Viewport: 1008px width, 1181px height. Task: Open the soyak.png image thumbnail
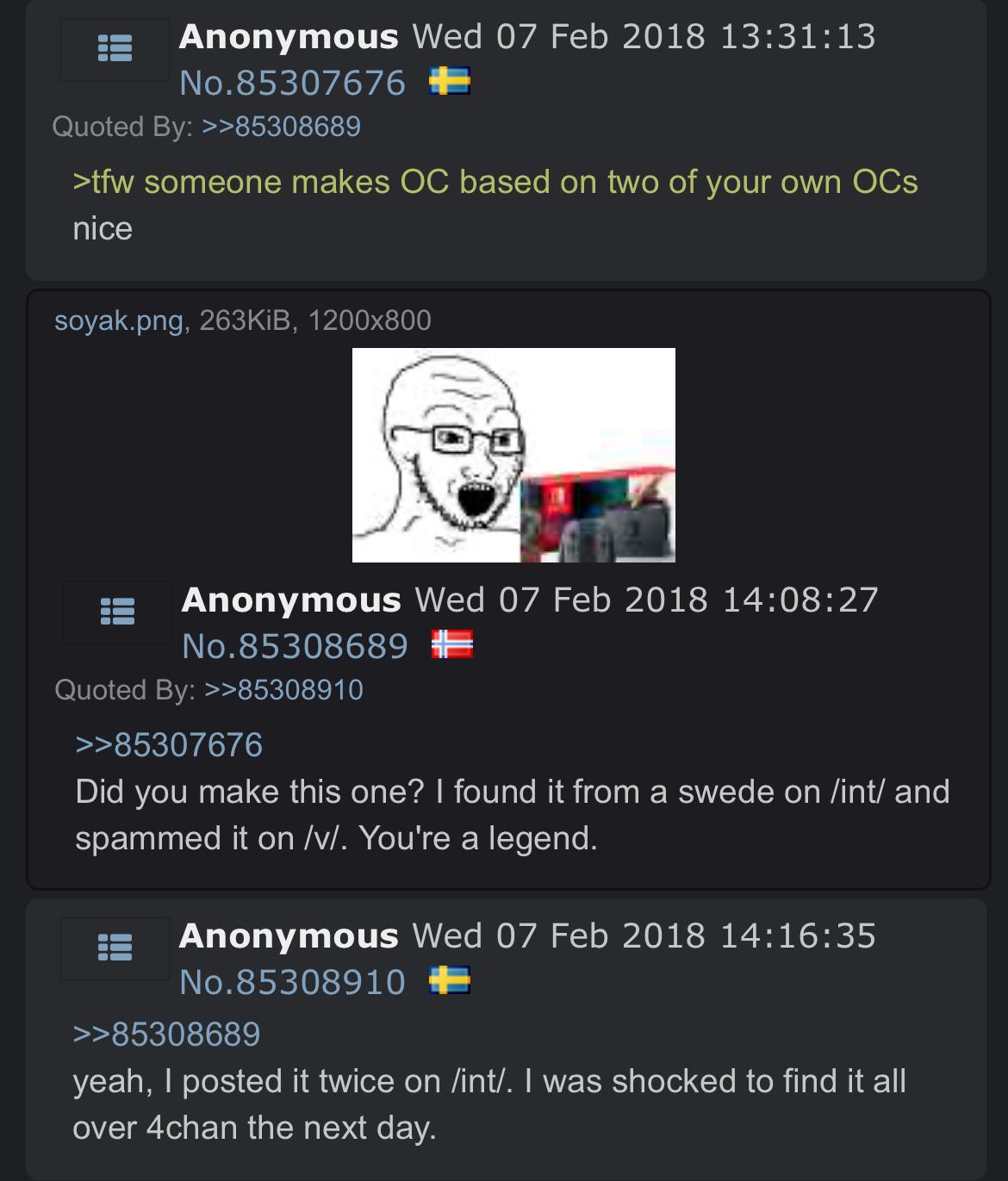(x=513, y=455)
